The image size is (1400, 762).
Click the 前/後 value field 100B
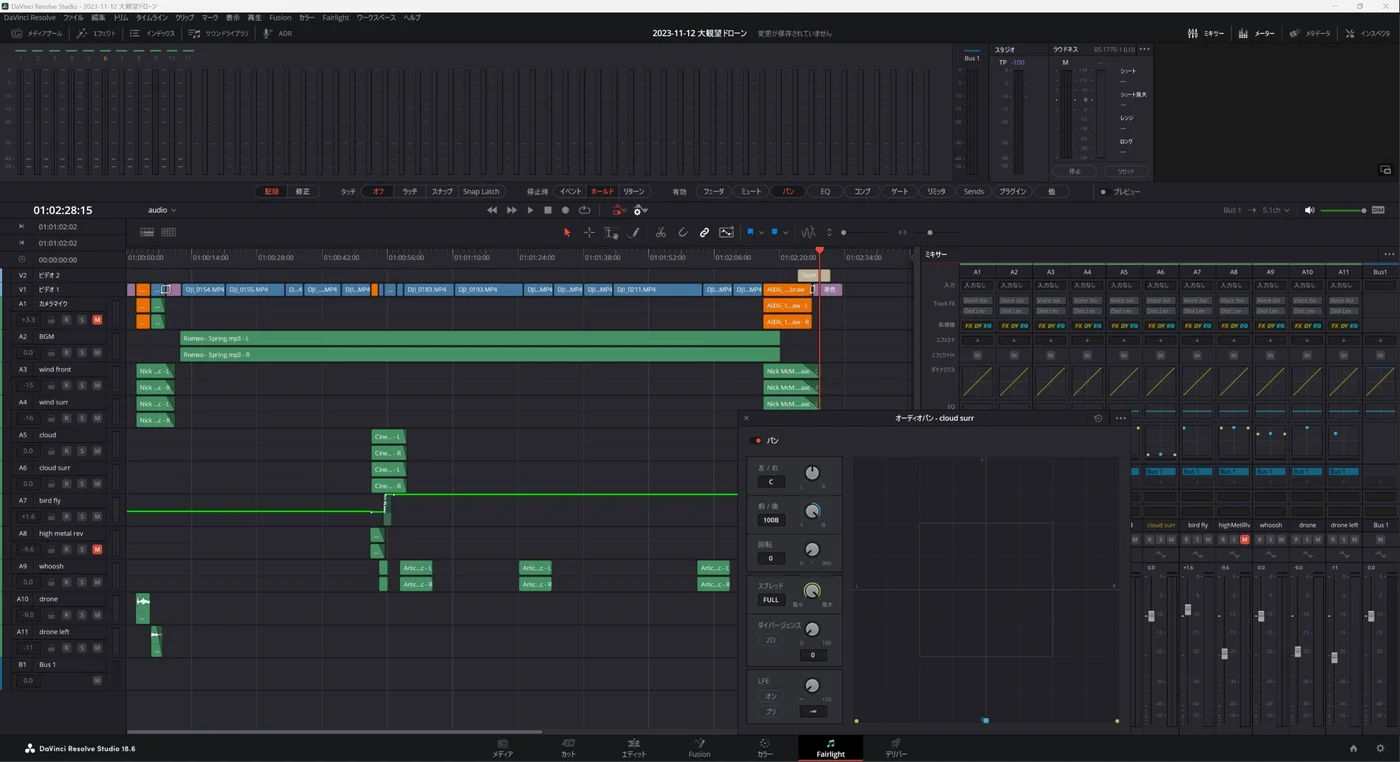coord(771,520)
